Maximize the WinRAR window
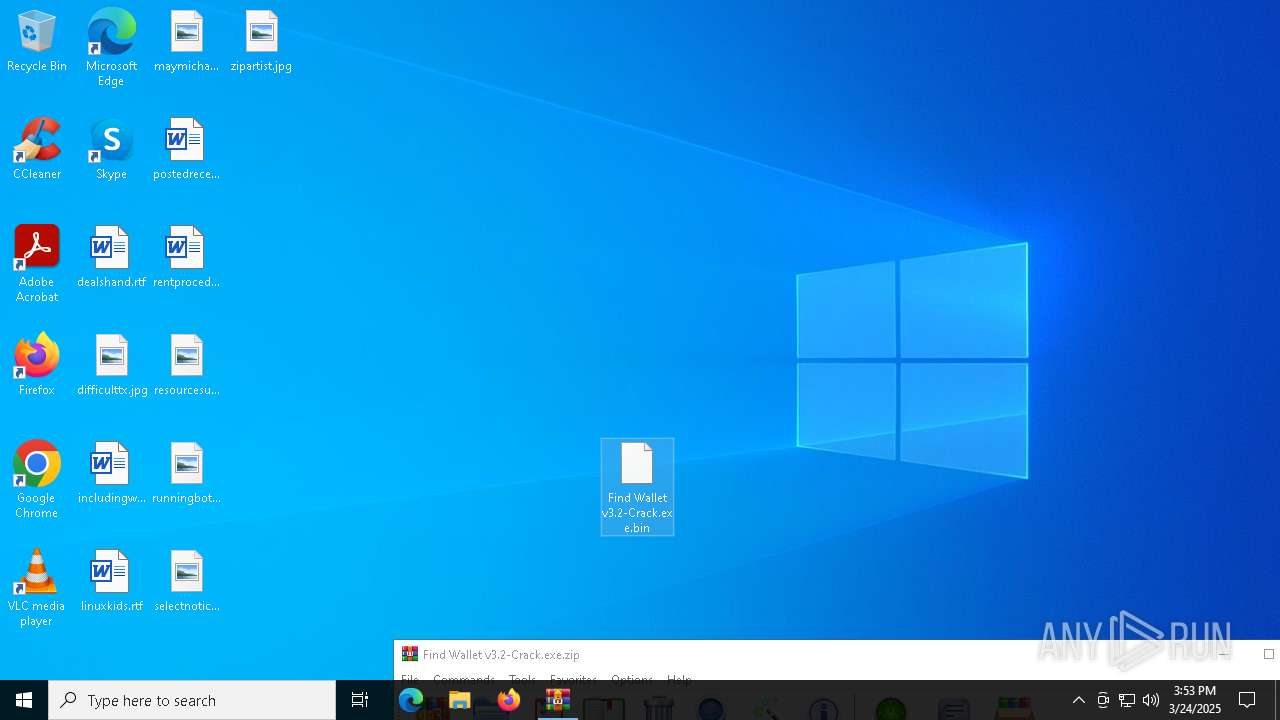Screen dimensions: 1280x720 (x=1269, y=654)
